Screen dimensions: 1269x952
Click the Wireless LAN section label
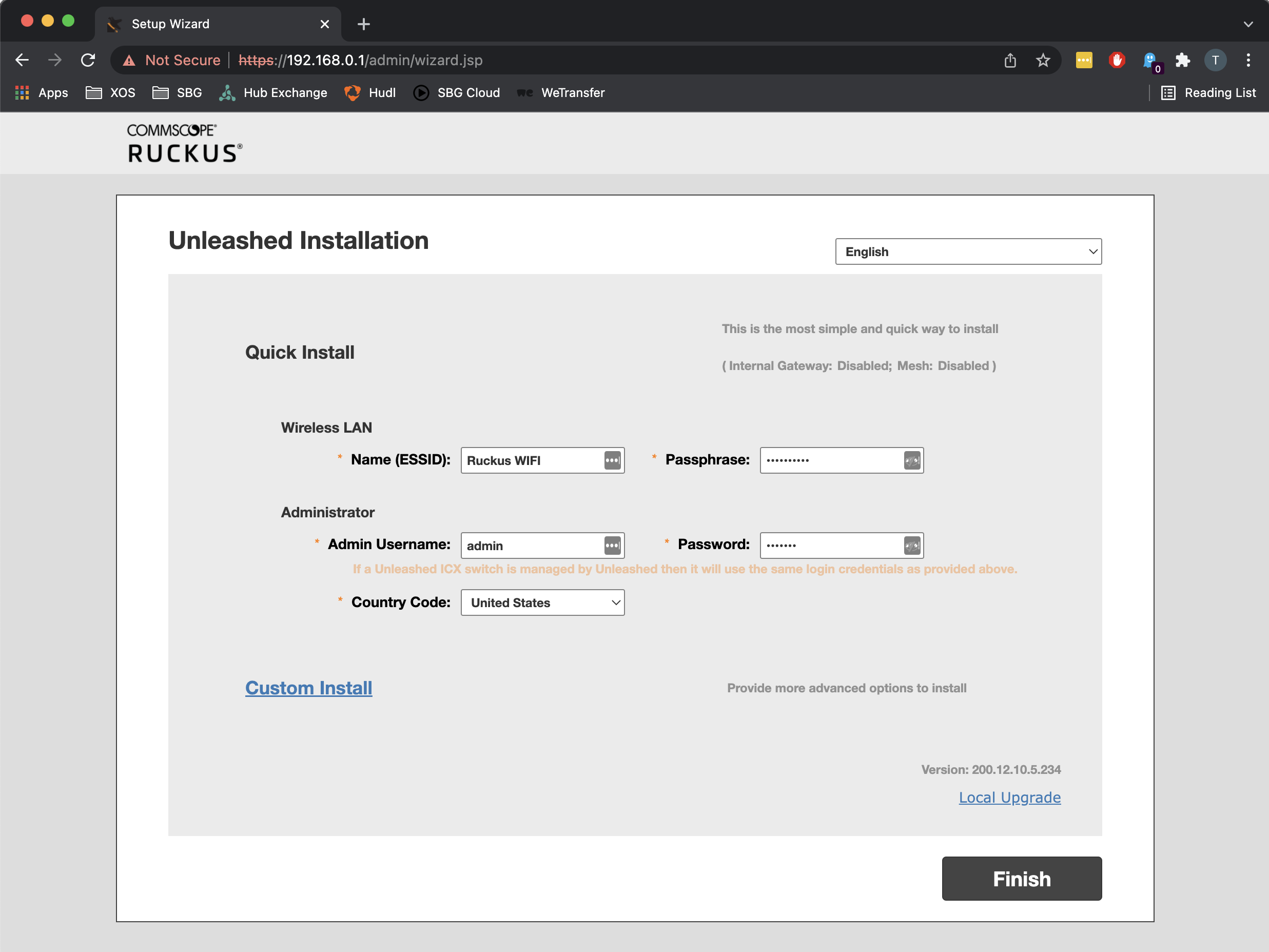click(326, 428)
